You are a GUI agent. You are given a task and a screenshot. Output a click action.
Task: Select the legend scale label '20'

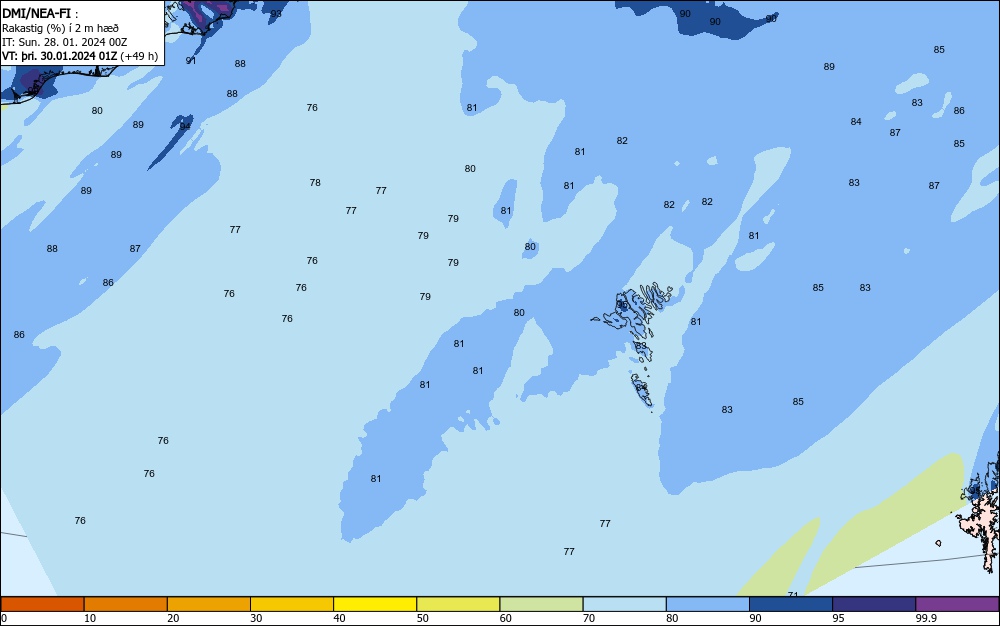[173, 618]
